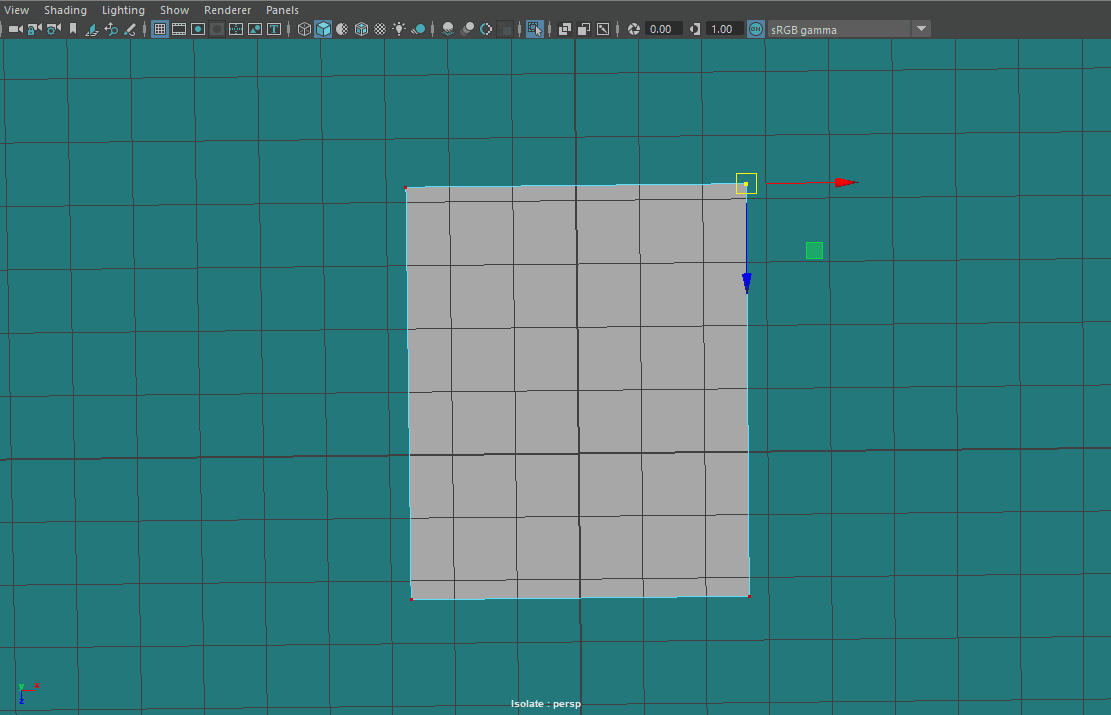
Task: Click the Image Plane icon
Action: (x=91, y=29)
